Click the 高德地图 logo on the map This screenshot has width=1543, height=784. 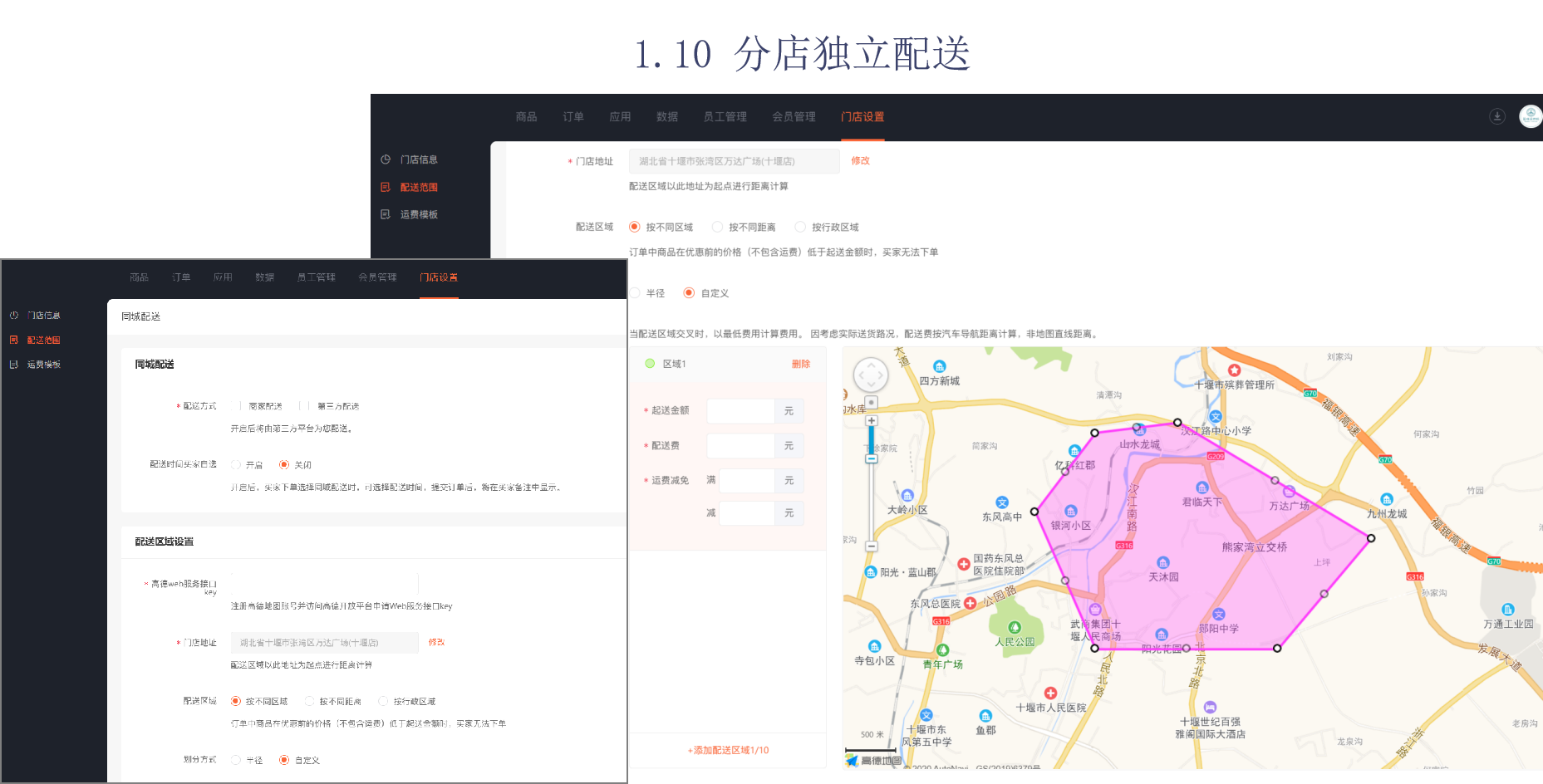point(873,760)
